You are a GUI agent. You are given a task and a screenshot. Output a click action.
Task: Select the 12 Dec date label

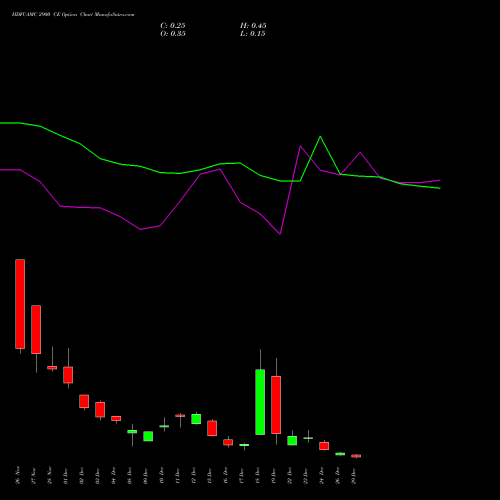pyautogui.click(x=194, y=475)
